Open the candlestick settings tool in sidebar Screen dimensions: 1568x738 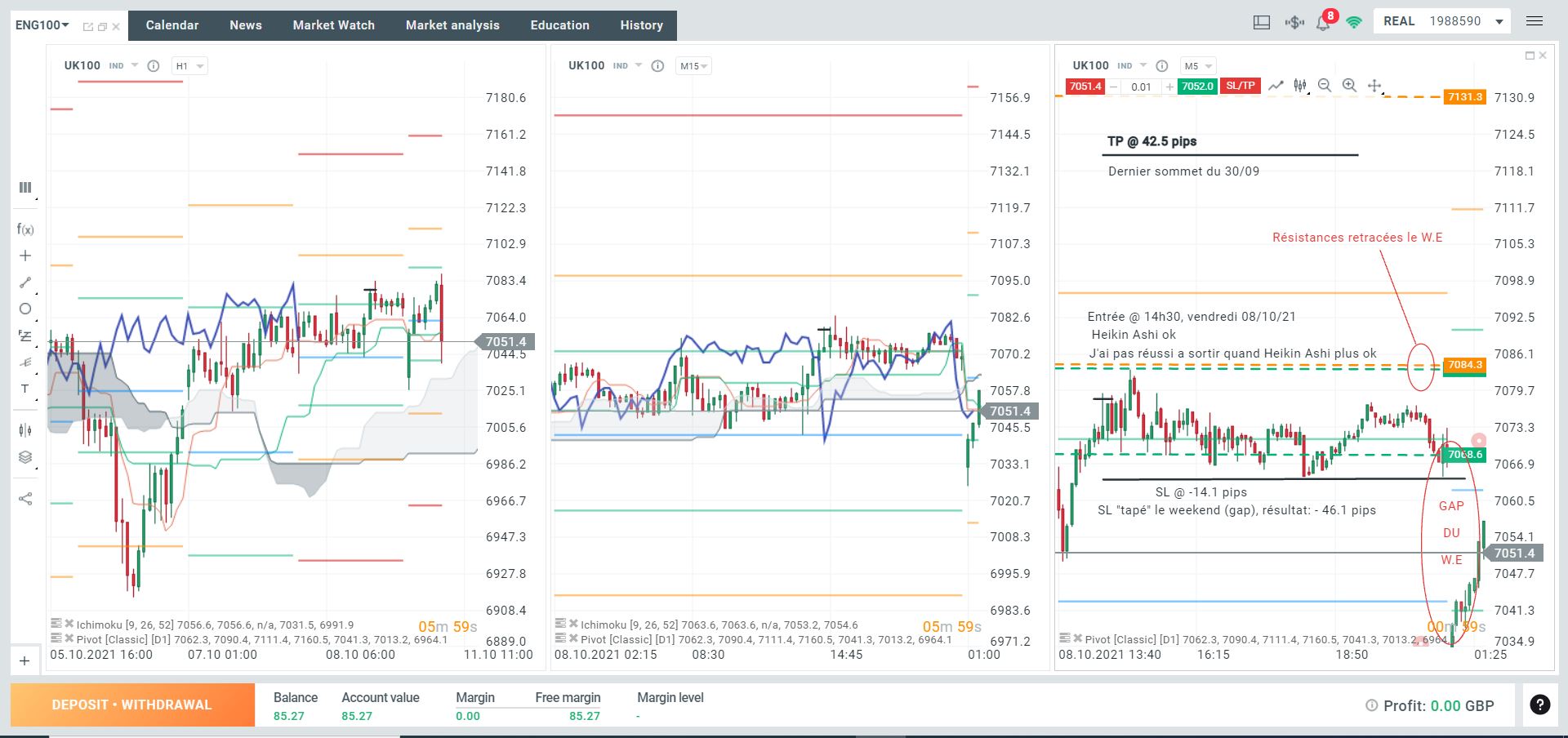click(x=25, y=430)
